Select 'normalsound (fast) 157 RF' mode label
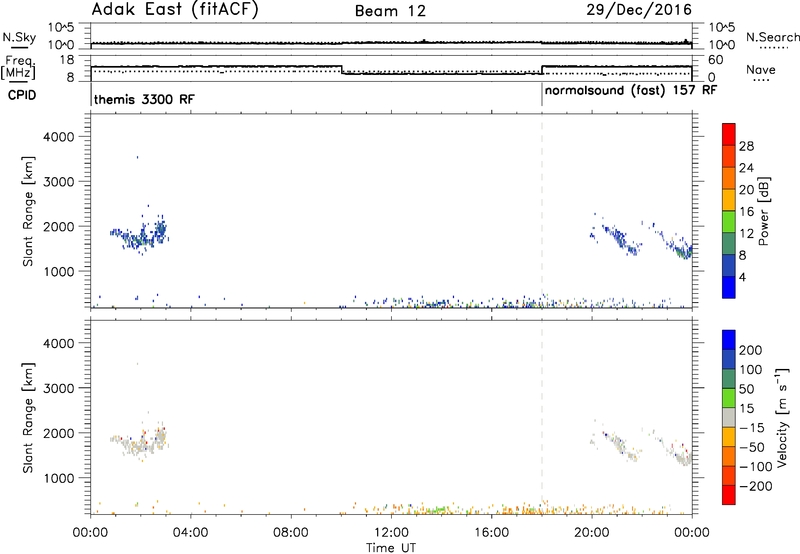The width and height of the screenshot is (800, 554). (x=631, y=91)
